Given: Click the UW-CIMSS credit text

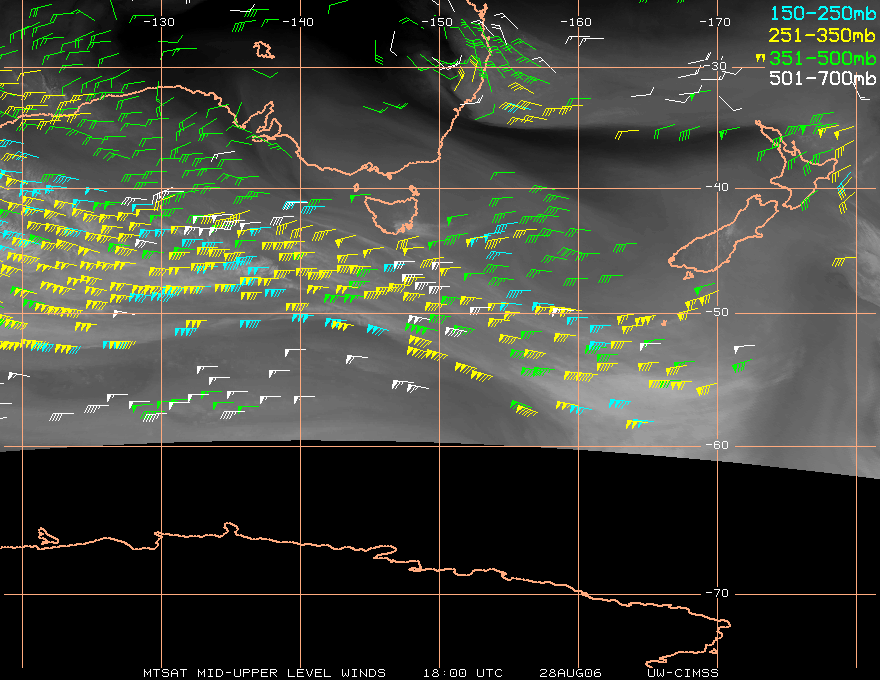Looking at the screenshot, I should coord(684,673).
